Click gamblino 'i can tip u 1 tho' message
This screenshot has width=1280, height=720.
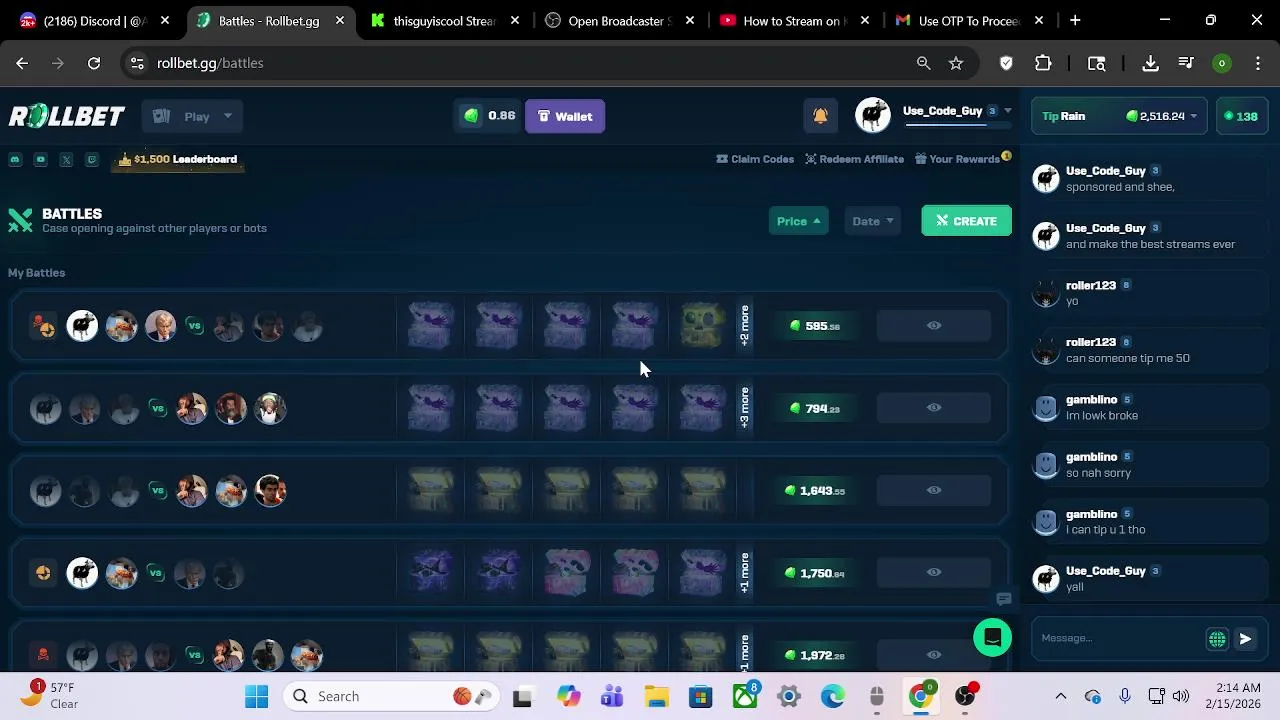(x=1105, y=530)
